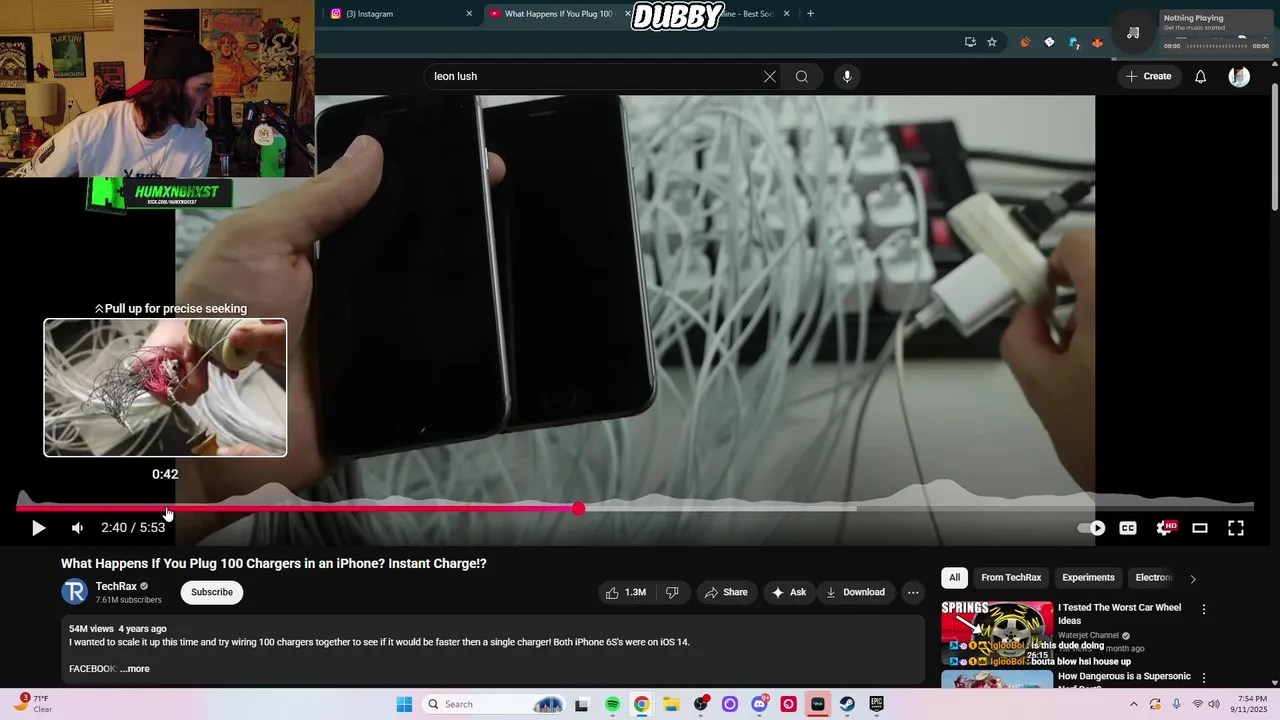Click the 0:42 seek preview thumbnail

pos(165,388)
